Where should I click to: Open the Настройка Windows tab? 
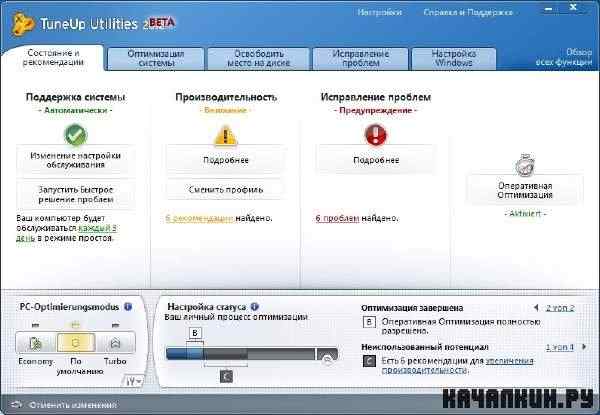[454, 59]
